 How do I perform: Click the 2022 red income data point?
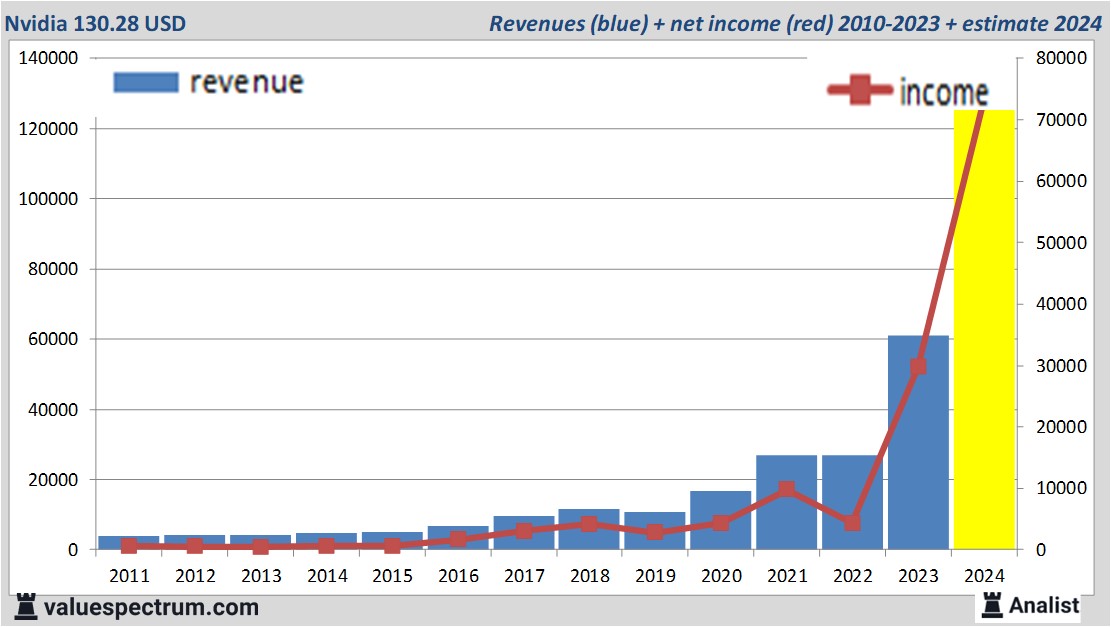(852, 523)
